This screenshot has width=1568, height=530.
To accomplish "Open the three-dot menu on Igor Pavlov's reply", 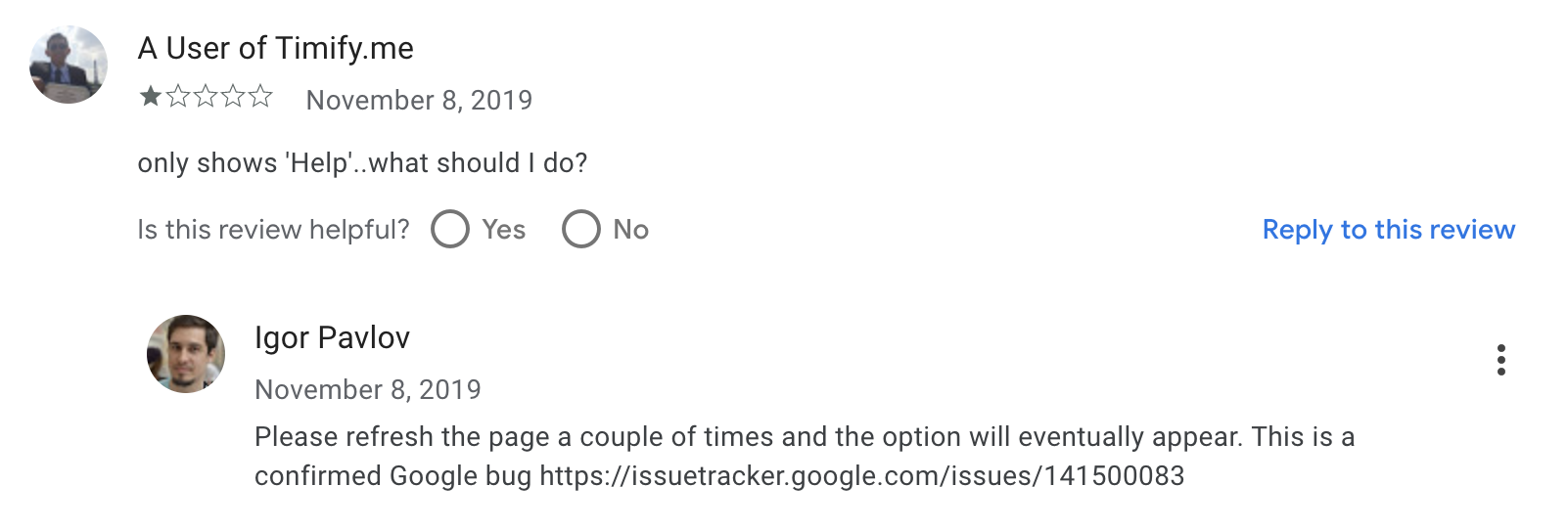I will click(x=1500, y=360).
